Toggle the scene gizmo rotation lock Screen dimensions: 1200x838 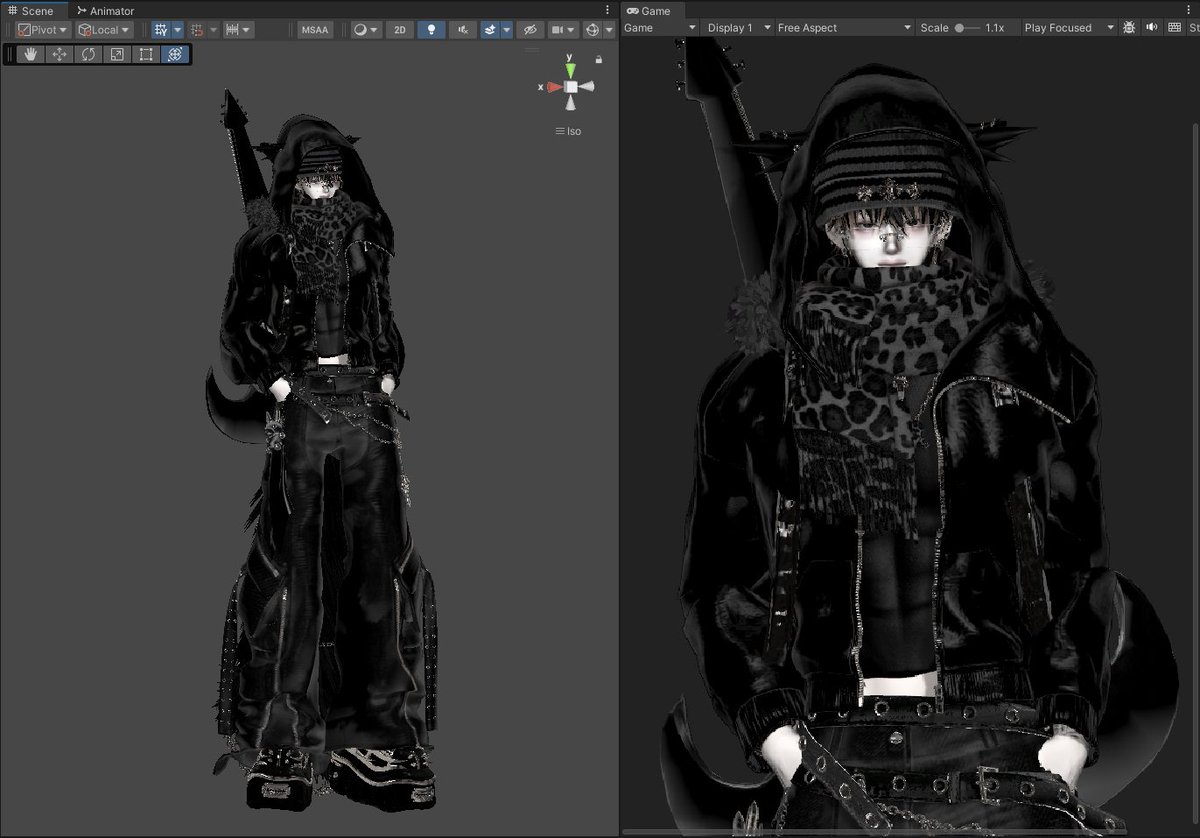[598, 60]
